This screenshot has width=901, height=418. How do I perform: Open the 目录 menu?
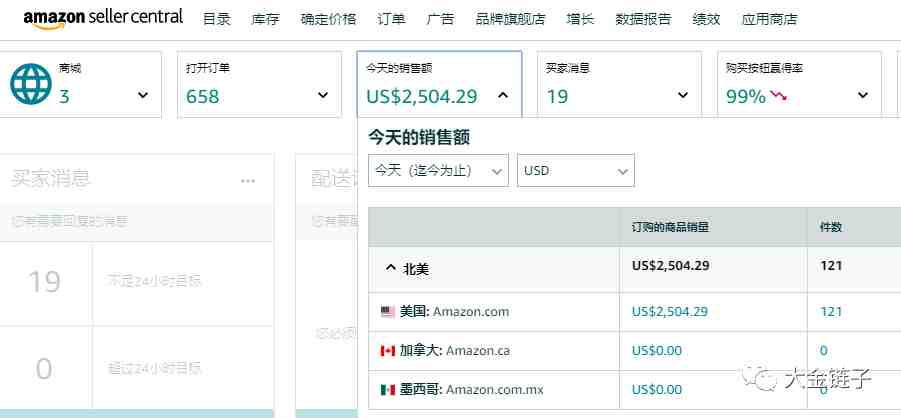[x=217, y=18]
